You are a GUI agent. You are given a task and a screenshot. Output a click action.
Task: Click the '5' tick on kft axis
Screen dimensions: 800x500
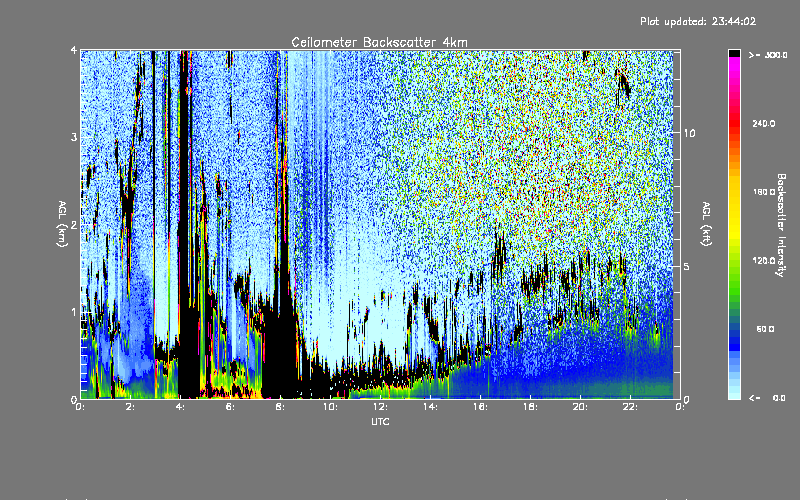click(x=686, y=267)
